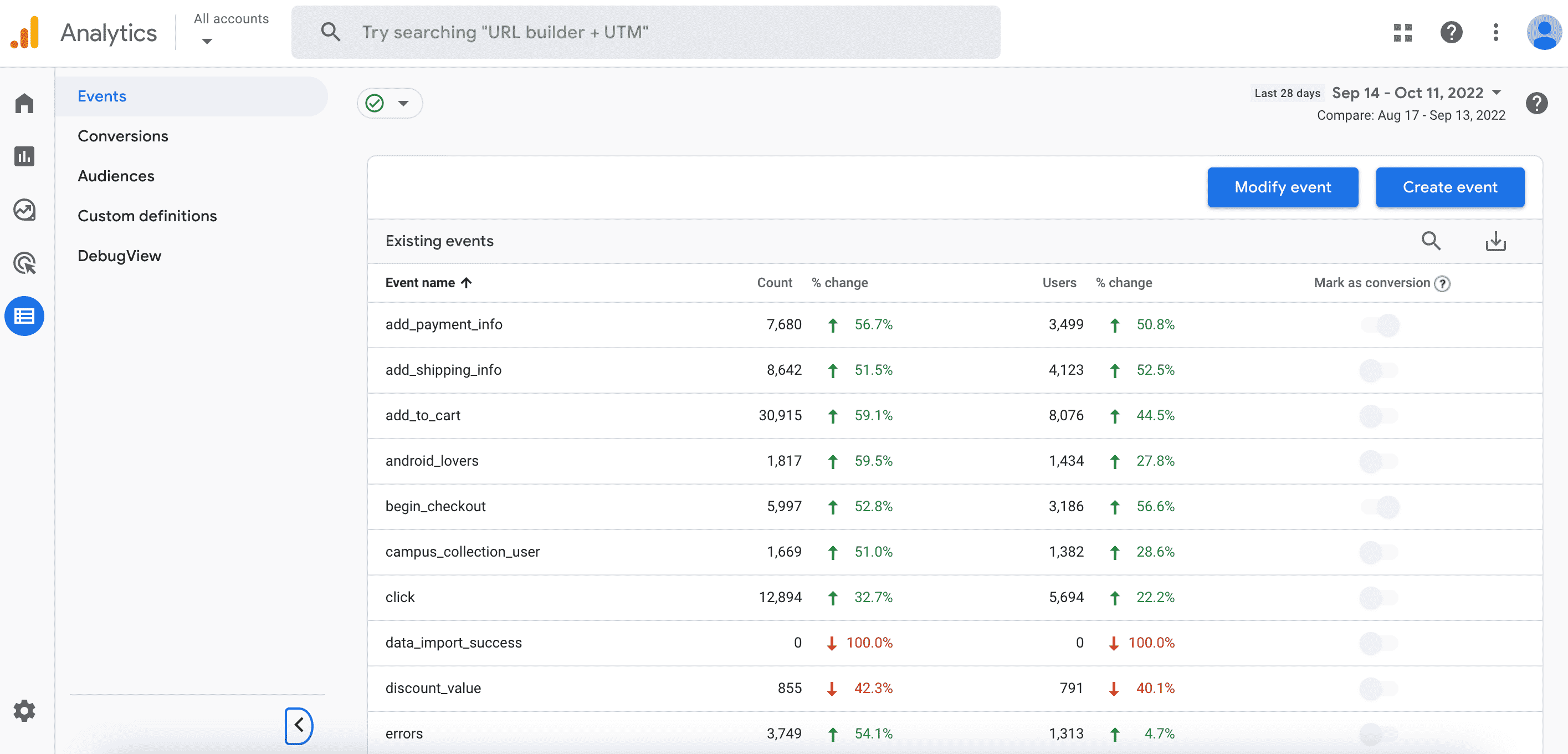Image resolution: width=1568 pixels, height=754 pixels.
Task: Click the search box in the top bar
Action: coord(645,32)
